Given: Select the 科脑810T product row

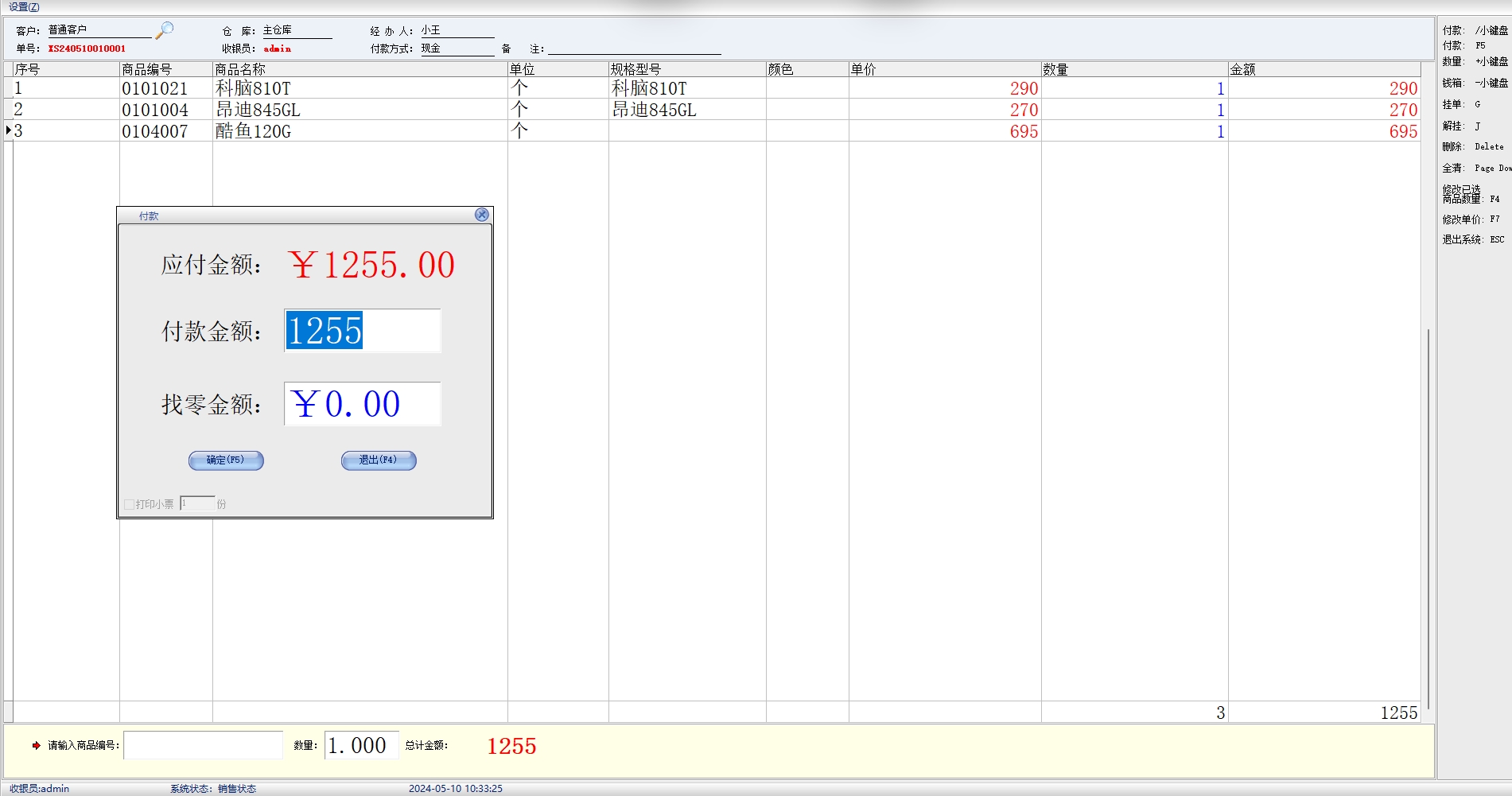Looking at the screenshot, I should point(253,88).
